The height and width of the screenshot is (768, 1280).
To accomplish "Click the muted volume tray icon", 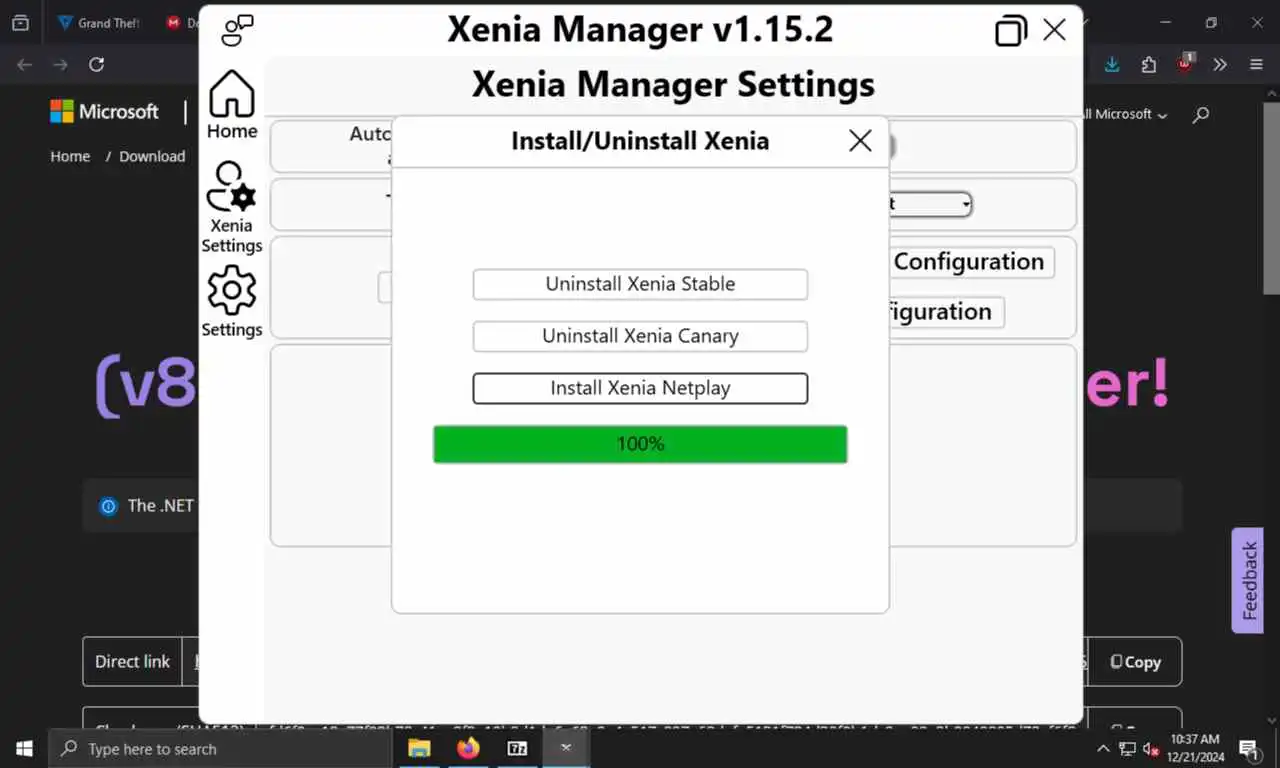I will [1151, 748].
